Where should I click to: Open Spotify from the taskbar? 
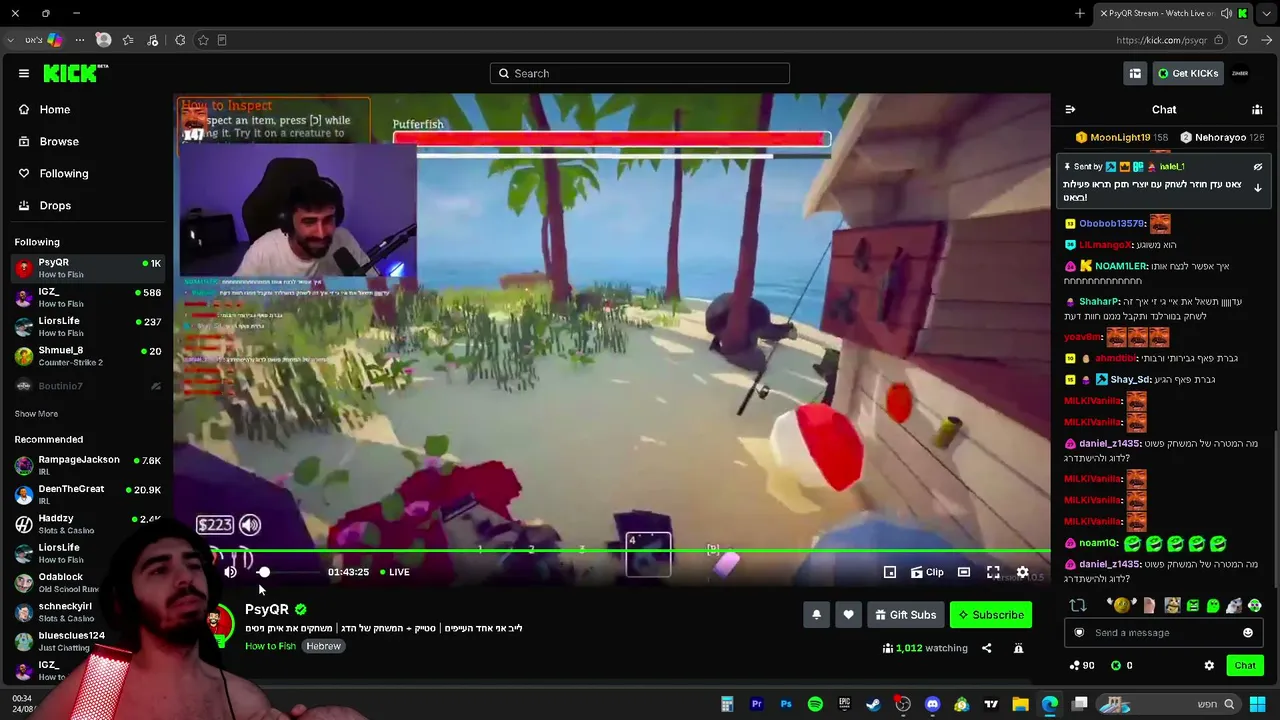tap(815, 705)
